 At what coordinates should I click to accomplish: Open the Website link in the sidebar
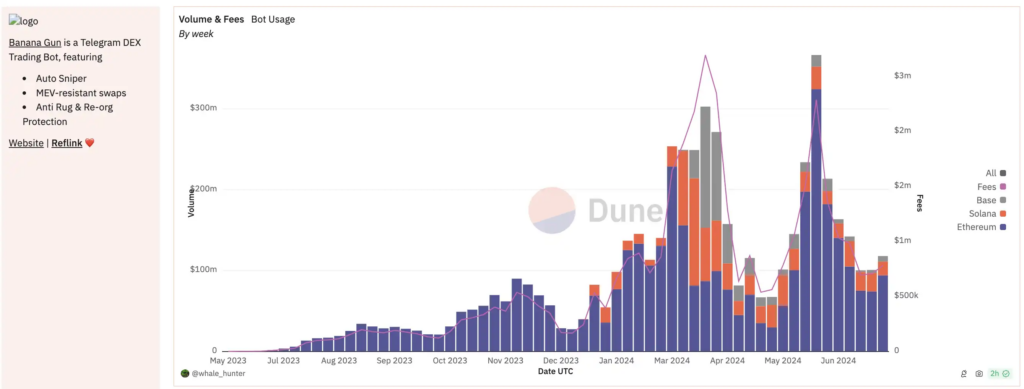tap(26, 143)
